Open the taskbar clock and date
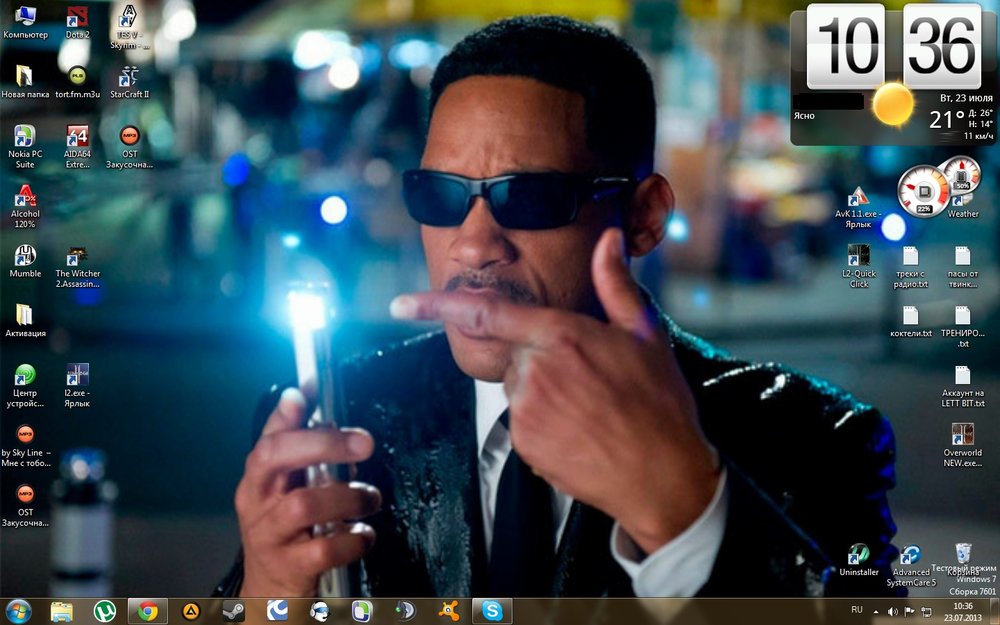The image size is (1000, 625). click(963, 611)
